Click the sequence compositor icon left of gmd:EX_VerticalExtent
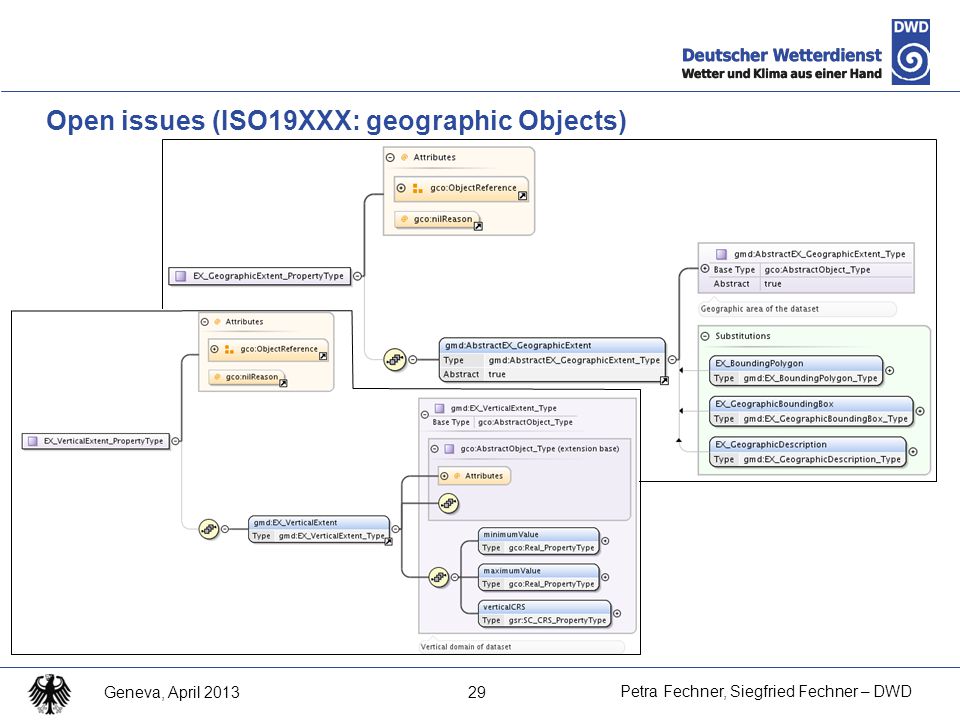The height and width of the screenshot is (720, 960). [x=209, y=528]
